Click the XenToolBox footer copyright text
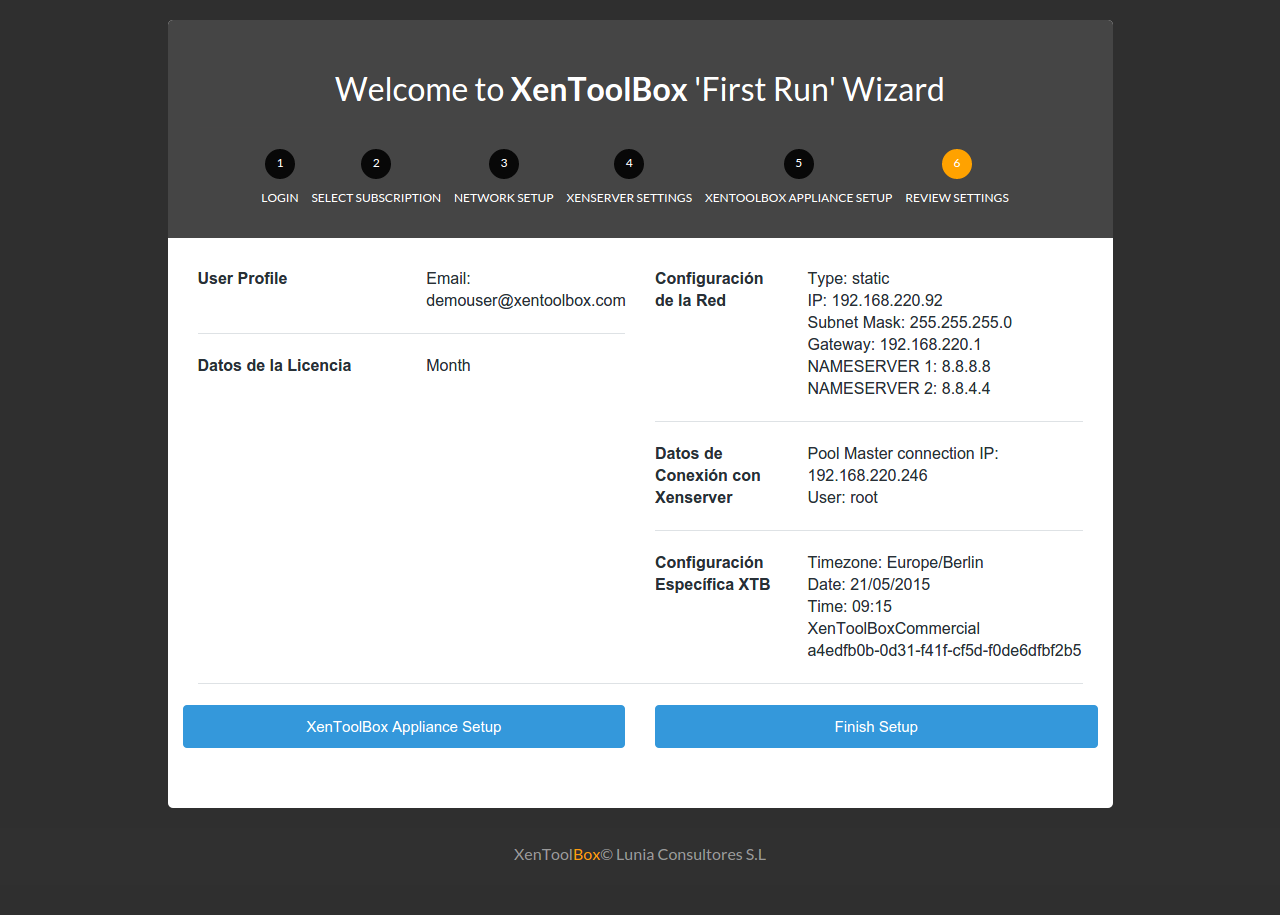Image resolution: width=1280 pixels, height=915 pixels. (x=640, y=855)
